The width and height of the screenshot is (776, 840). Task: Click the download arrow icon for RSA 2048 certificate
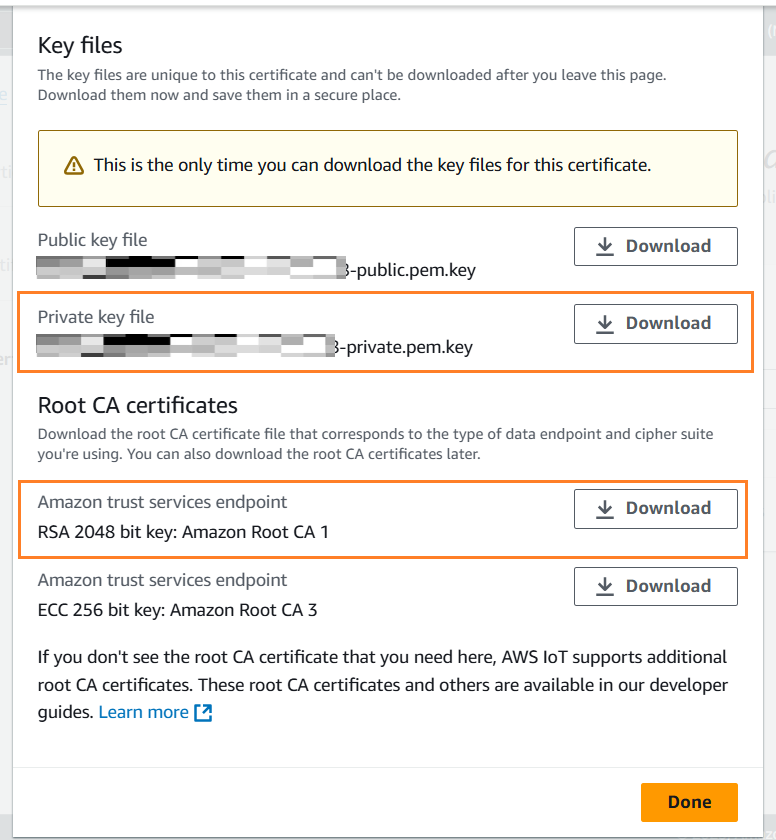pyautogui.click(x=605, y=508)
